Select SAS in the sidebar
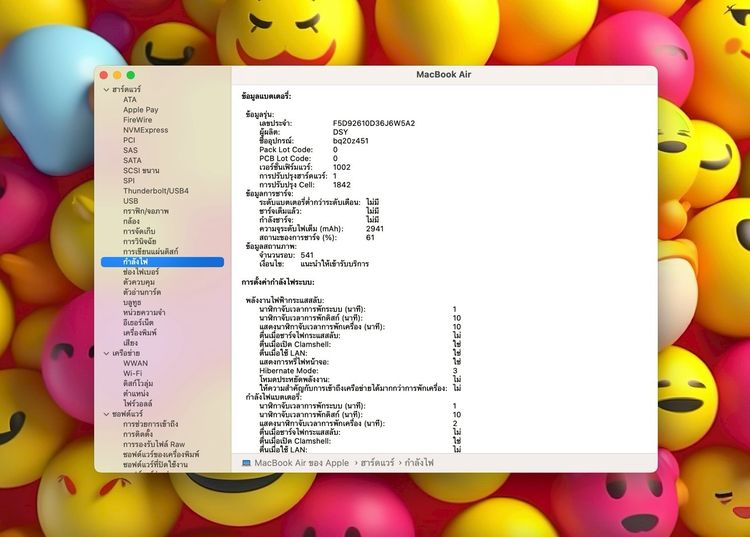 click(130, 150)
